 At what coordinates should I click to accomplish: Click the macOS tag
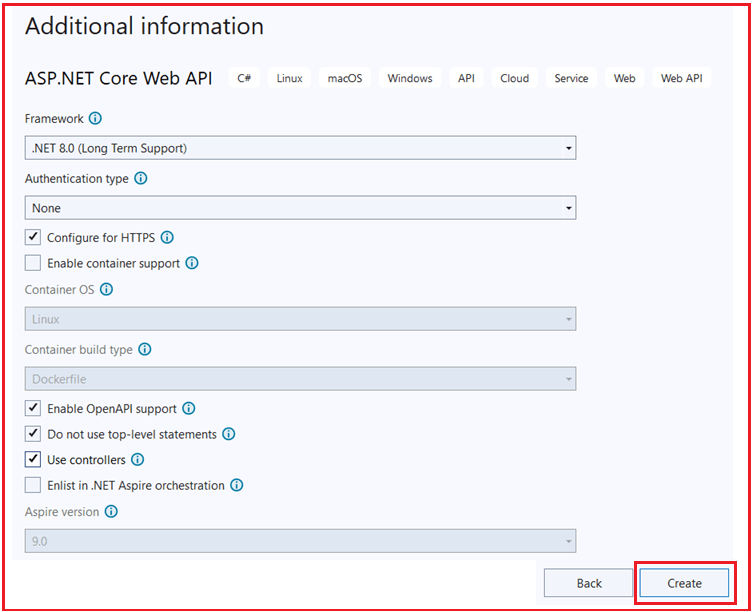[345, 78]
